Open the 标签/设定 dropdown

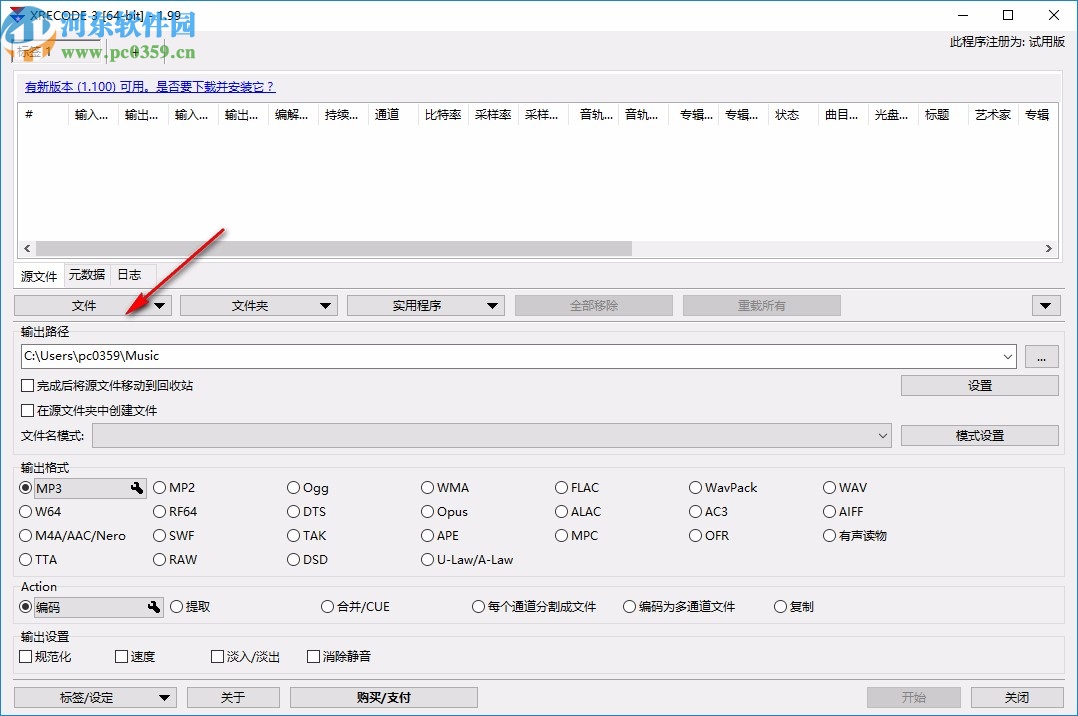tap(162, 697)
